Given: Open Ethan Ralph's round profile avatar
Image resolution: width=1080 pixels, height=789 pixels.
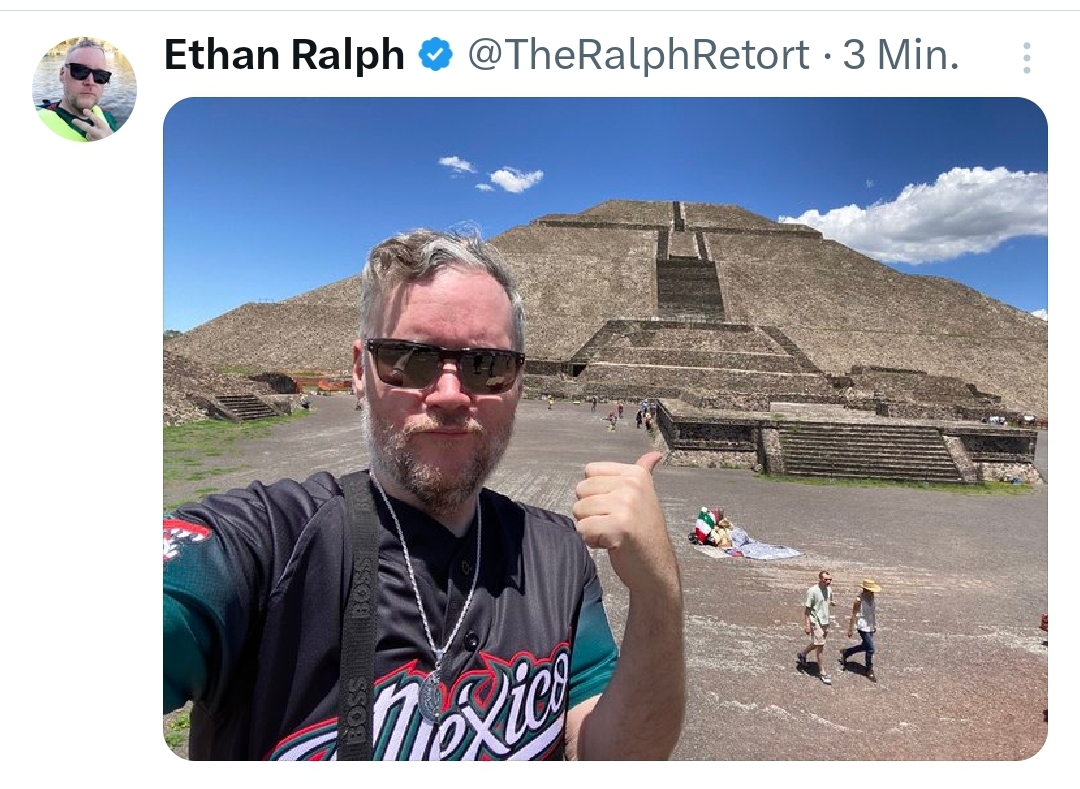Looking at the screenshot, I should pos(84,90).
